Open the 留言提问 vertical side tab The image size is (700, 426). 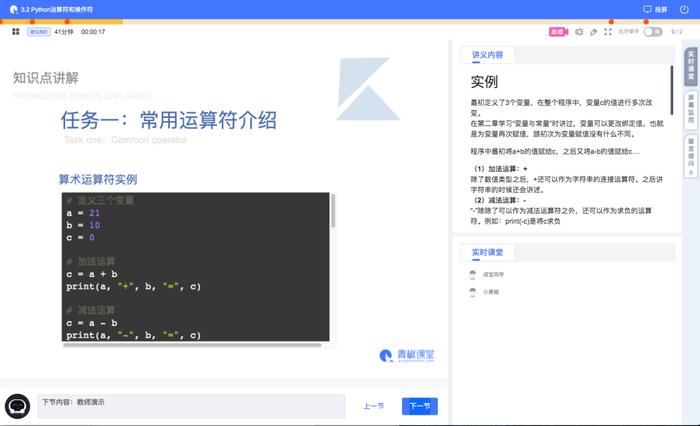691,156
